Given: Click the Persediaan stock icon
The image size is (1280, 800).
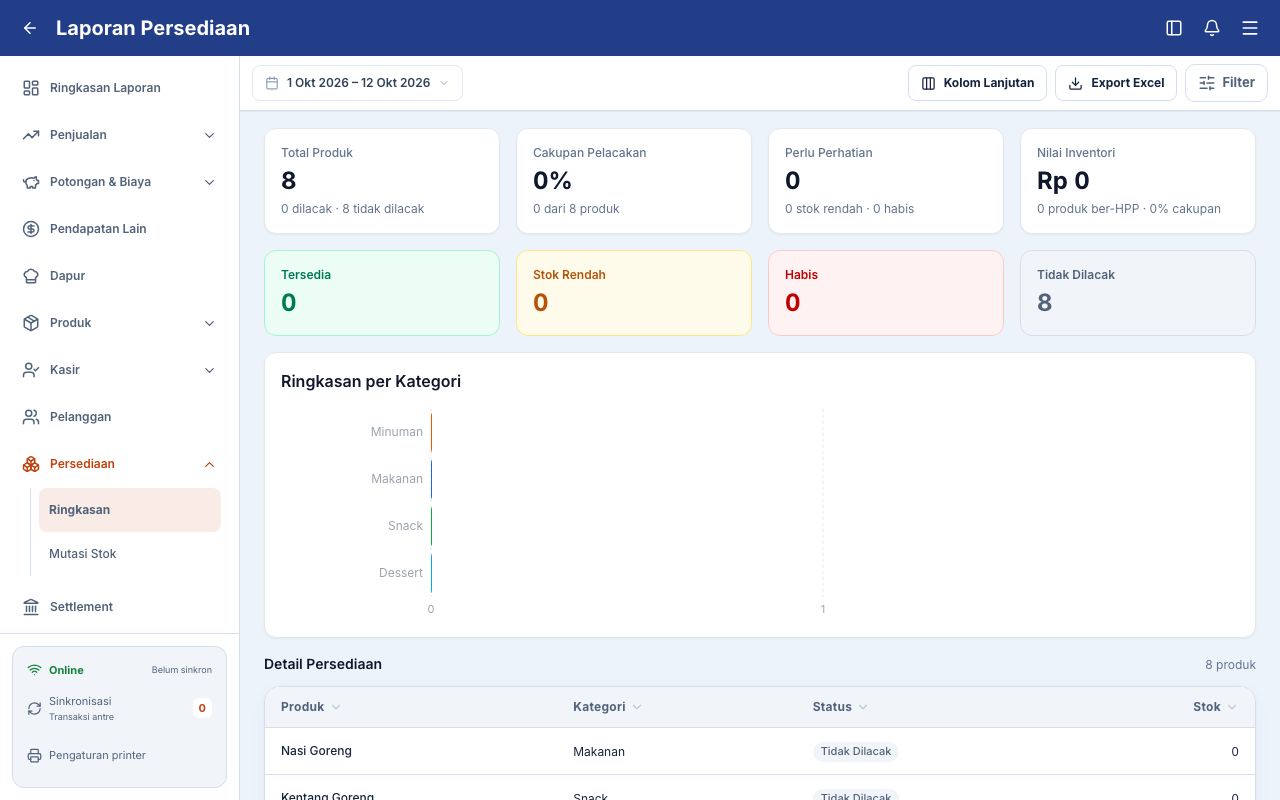Looking at the screenshot, I should click(x=31, y=464).
